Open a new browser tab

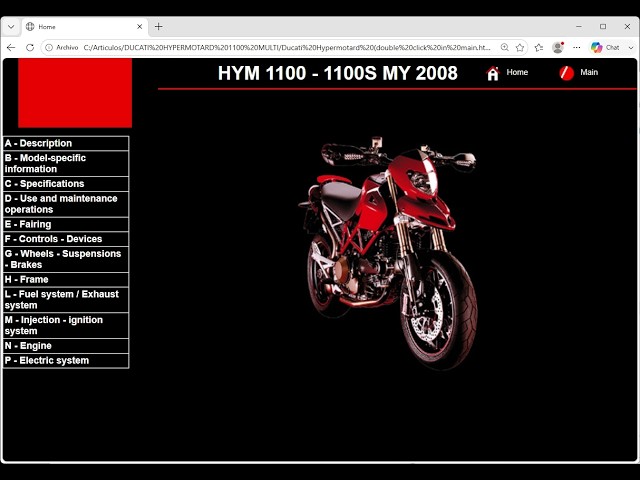pos(159,27)
